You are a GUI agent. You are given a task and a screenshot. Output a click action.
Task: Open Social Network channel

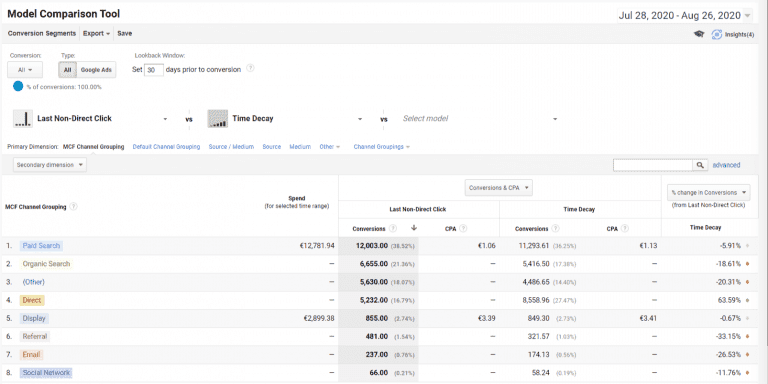tap(46, 373)
